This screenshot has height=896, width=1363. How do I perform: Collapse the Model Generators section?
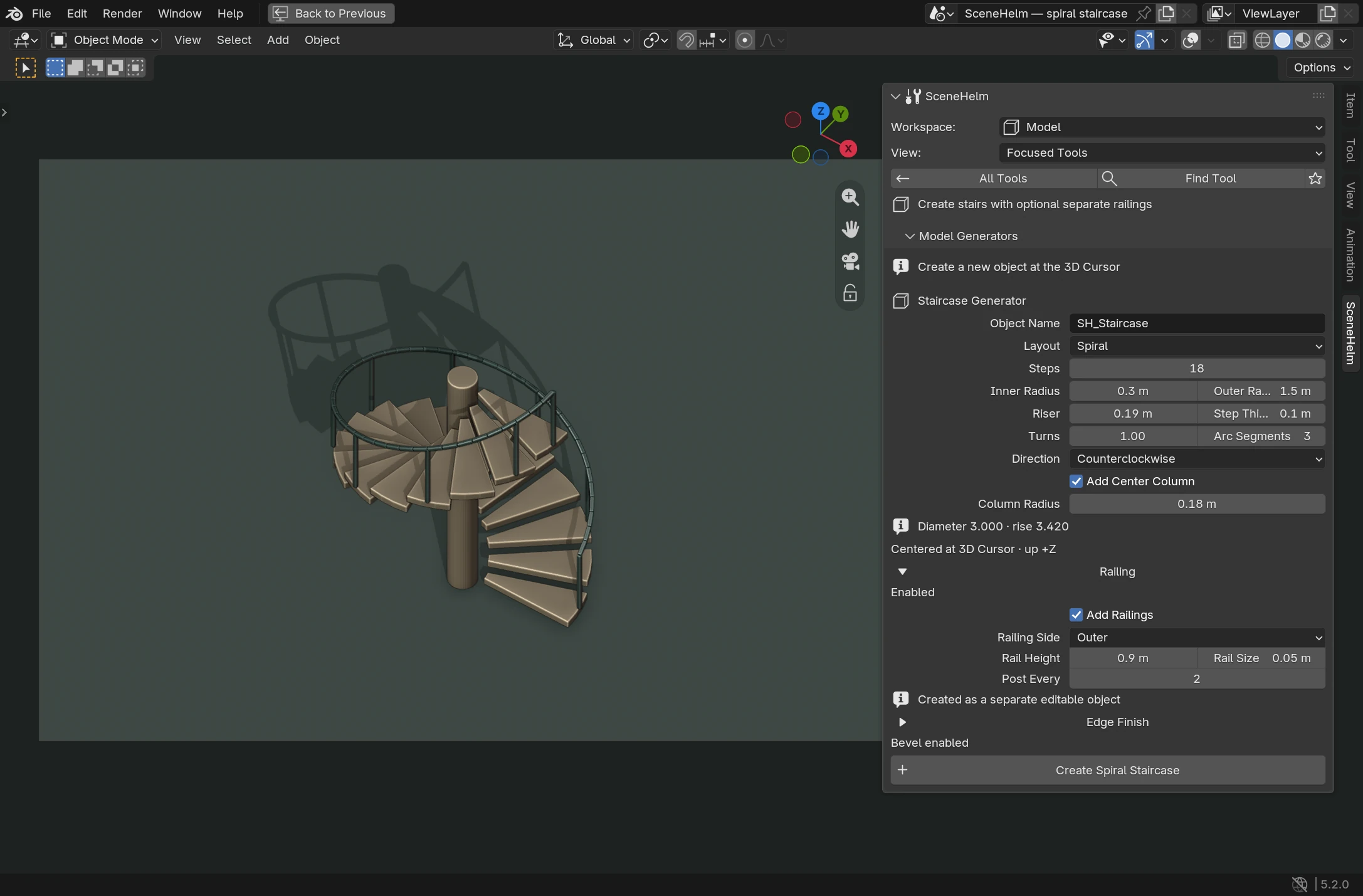pyautogui.click(x=909, y=236)
